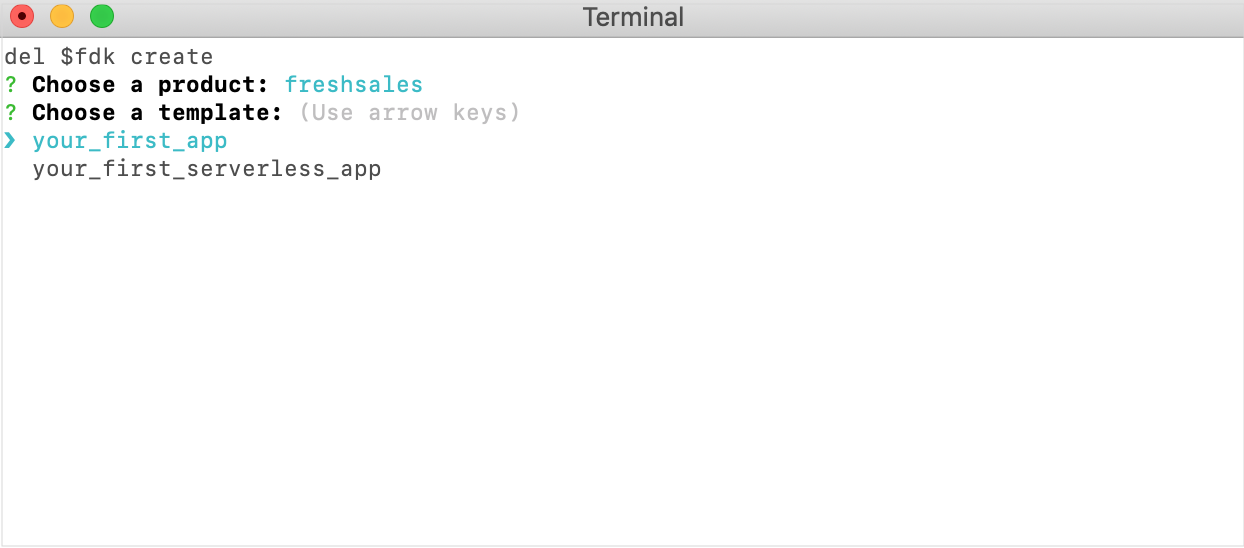Select the your_first_app template option
Screen dimensions: 1244x548
click(130, 141)
